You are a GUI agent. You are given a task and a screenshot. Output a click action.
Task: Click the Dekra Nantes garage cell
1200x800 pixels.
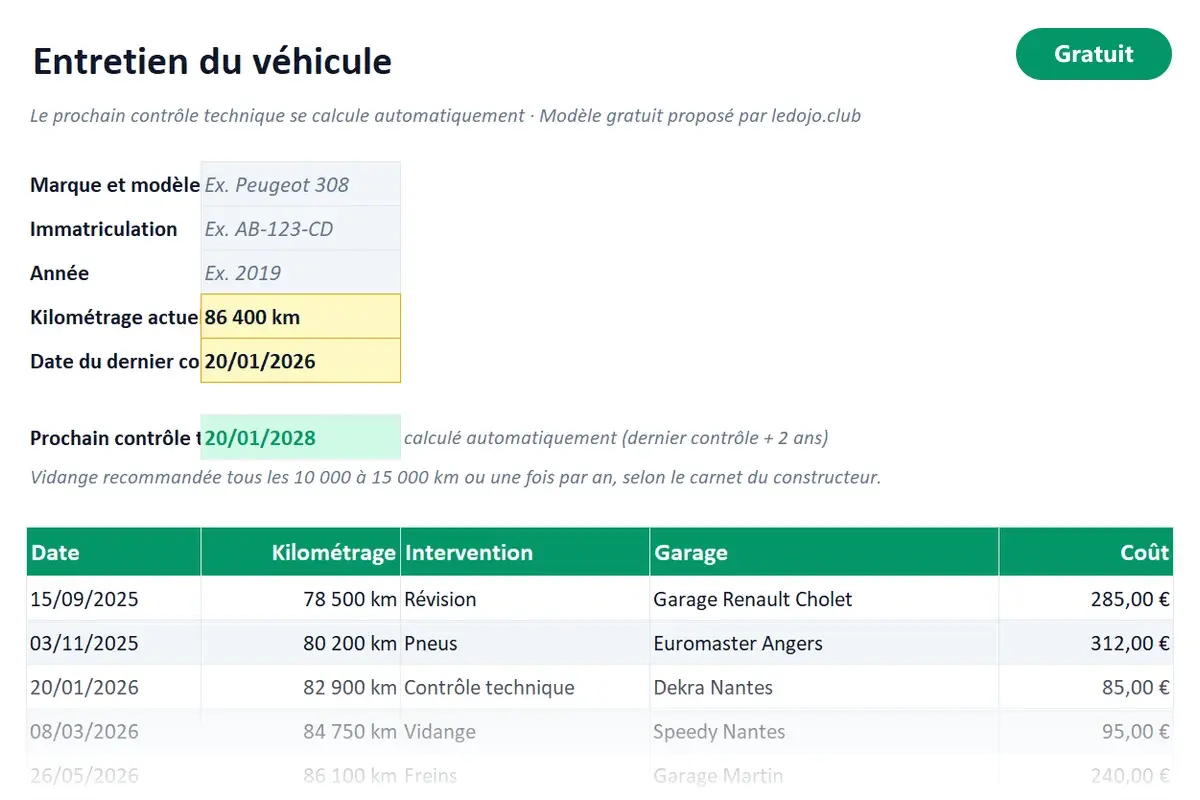824,687
